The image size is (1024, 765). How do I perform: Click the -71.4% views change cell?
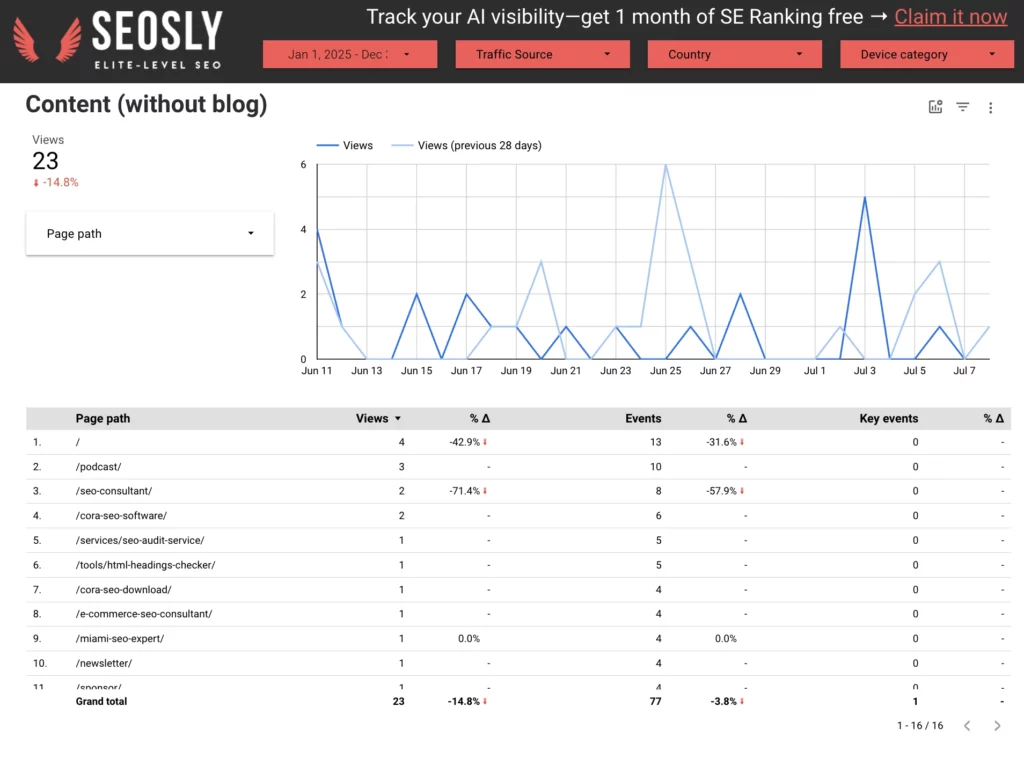click(x=468, y=491)
